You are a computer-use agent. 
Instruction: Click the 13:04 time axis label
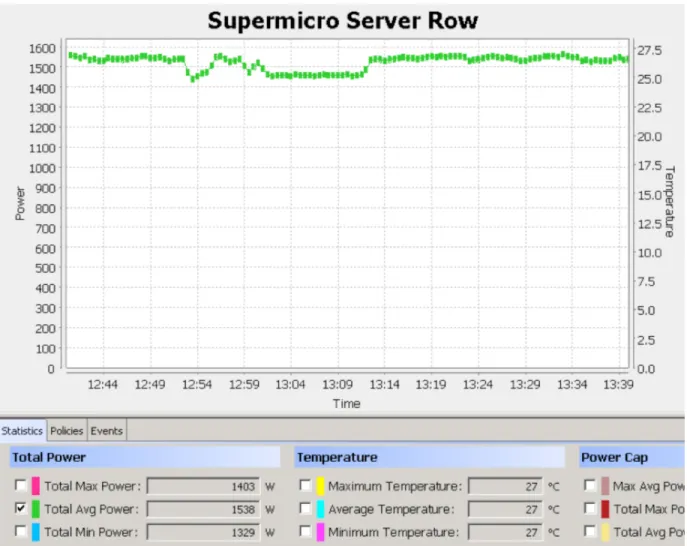[290, 385]
